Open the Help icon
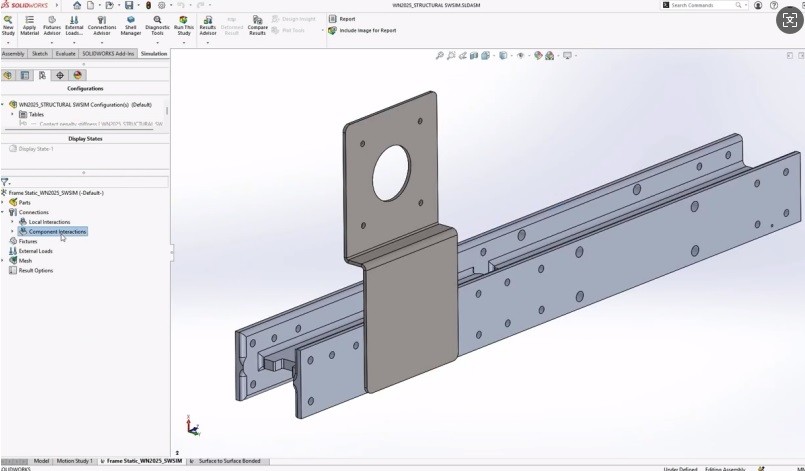Screen dimensions: 805x471 click(x=774, y=5)
